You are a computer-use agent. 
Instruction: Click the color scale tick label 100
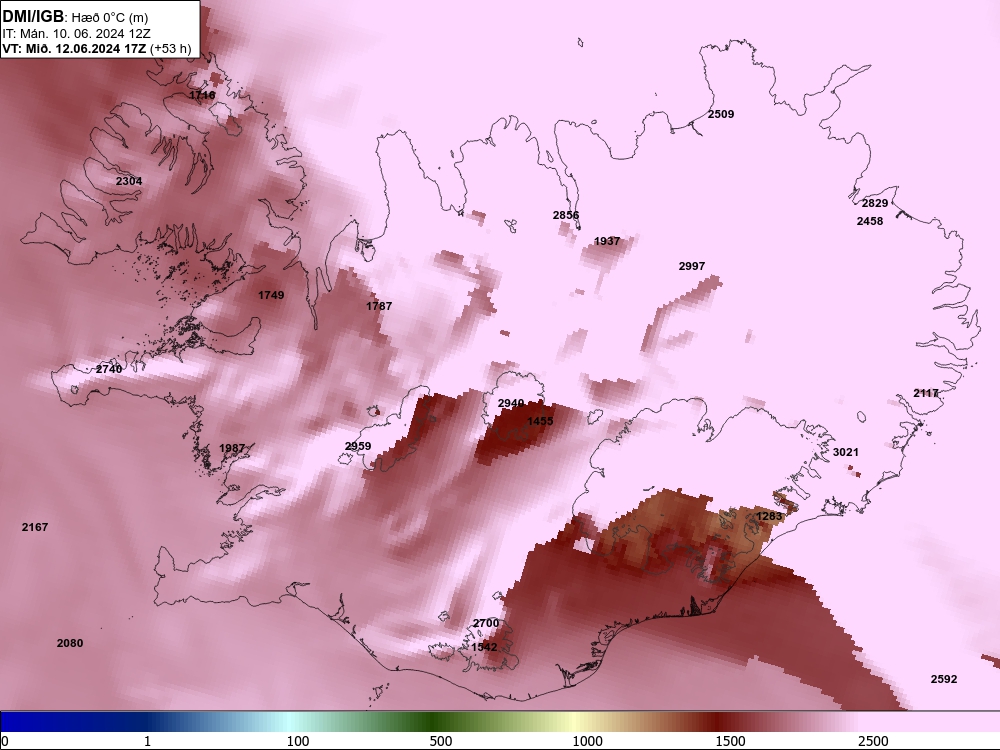[298, 741]
